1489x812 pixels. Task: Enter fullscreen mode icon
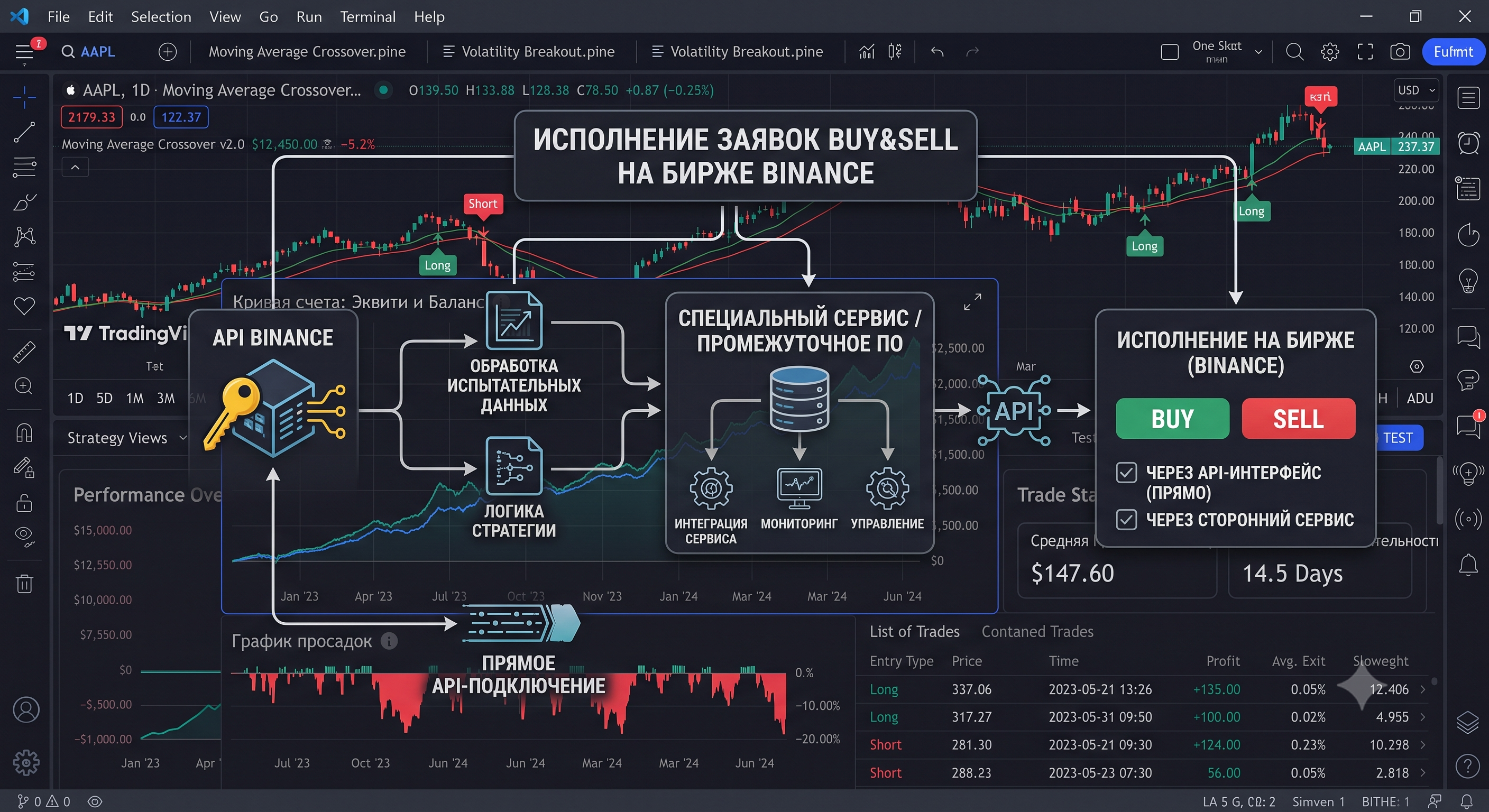1365,52
